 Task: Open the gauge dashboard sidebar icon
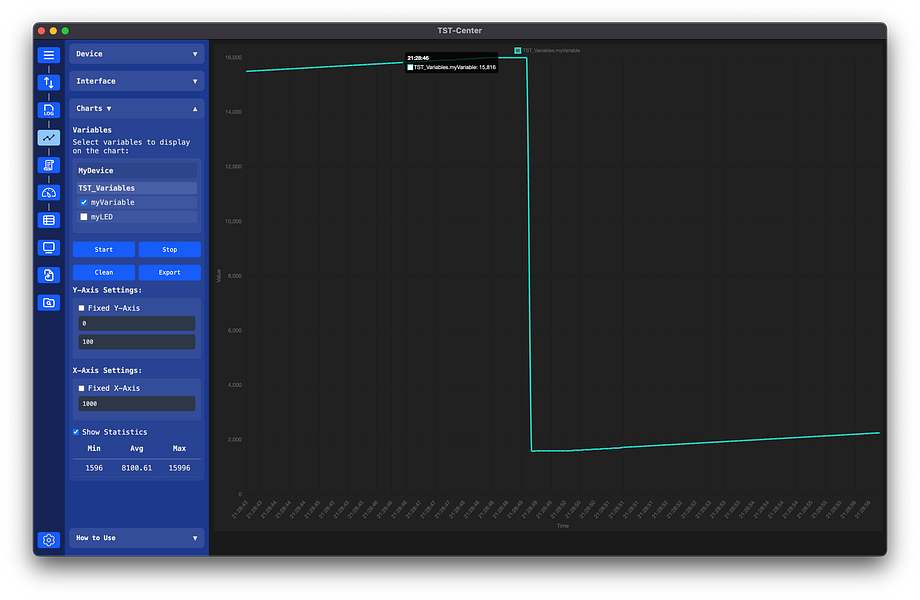[x=49, y=193]
